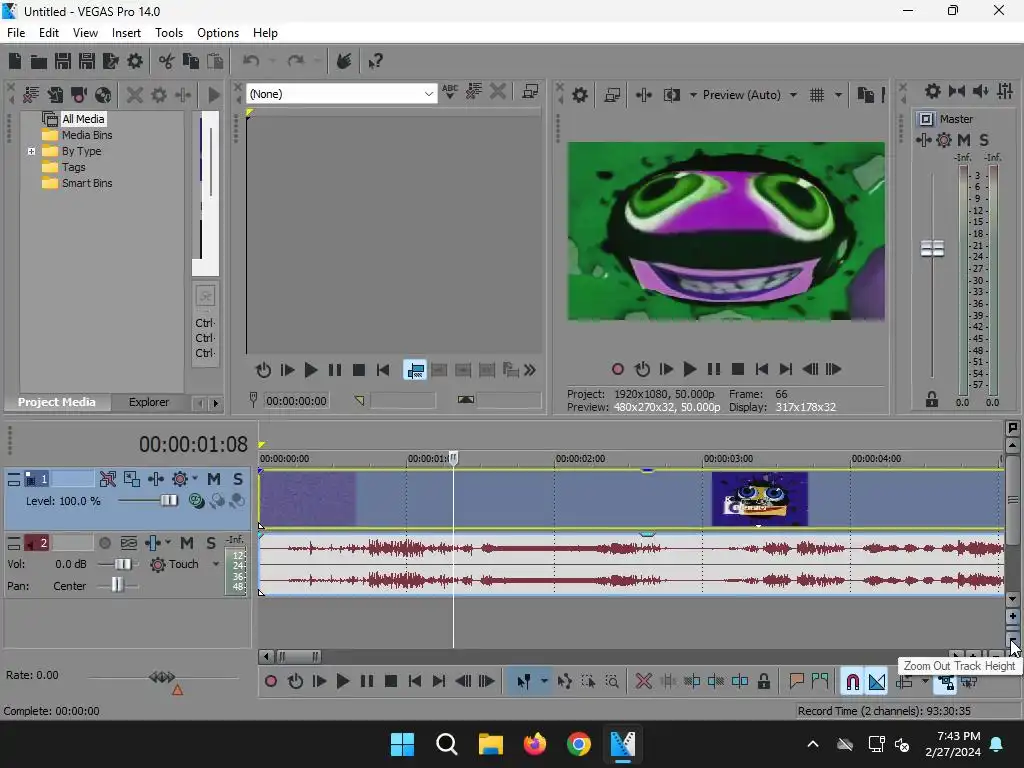Click the Normal Edit Tool icon
The width and height of the screenshot is (1024, 768).
(524, 682)
